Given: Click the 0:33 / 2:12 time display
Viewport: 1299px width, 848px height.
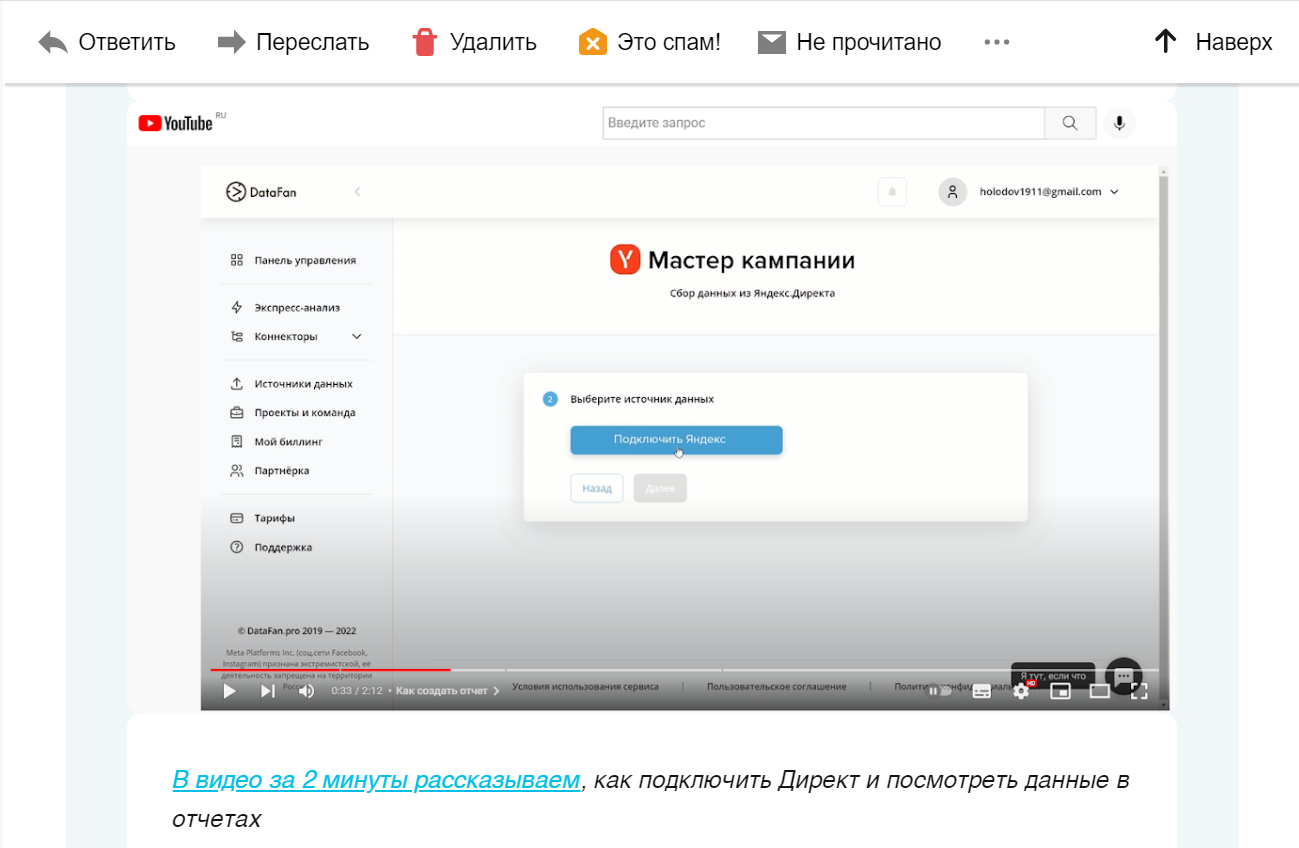Looking at the screenshot, I should click(357, 691).
